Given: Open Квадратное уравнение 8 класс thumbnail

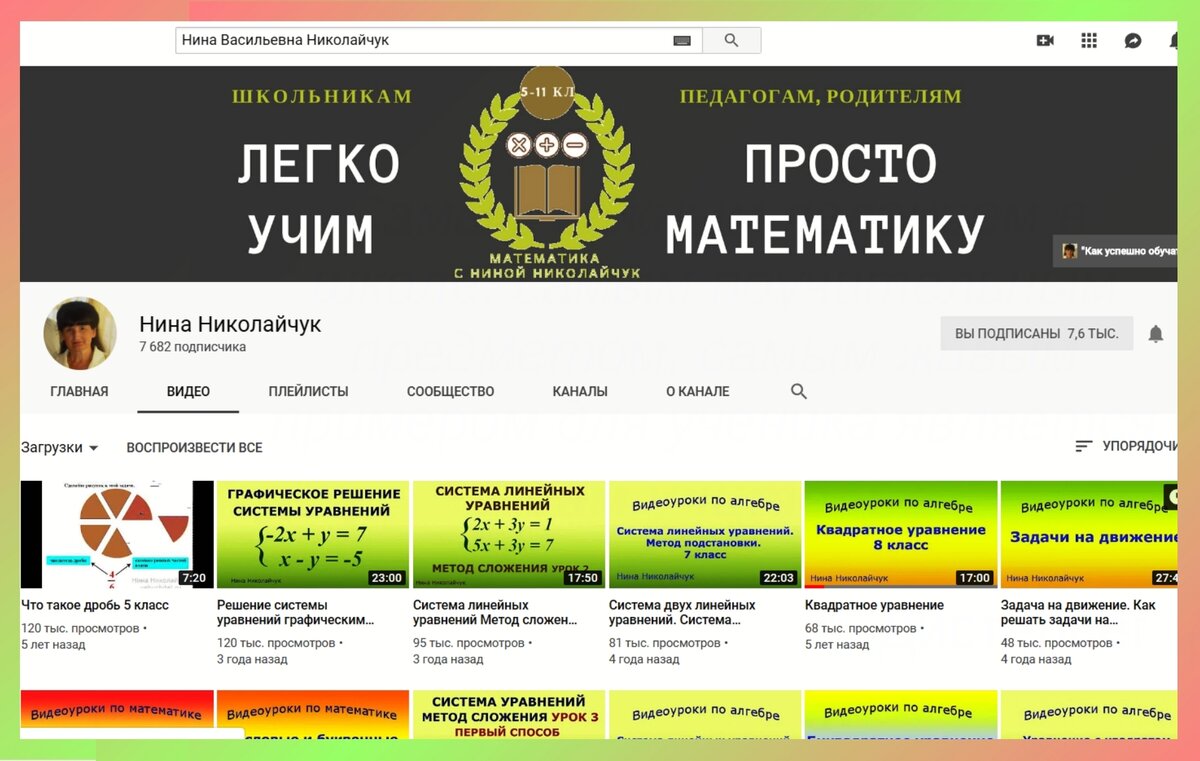Looking at the screenshot, I should pyautogui.click(x=901, y=534).
